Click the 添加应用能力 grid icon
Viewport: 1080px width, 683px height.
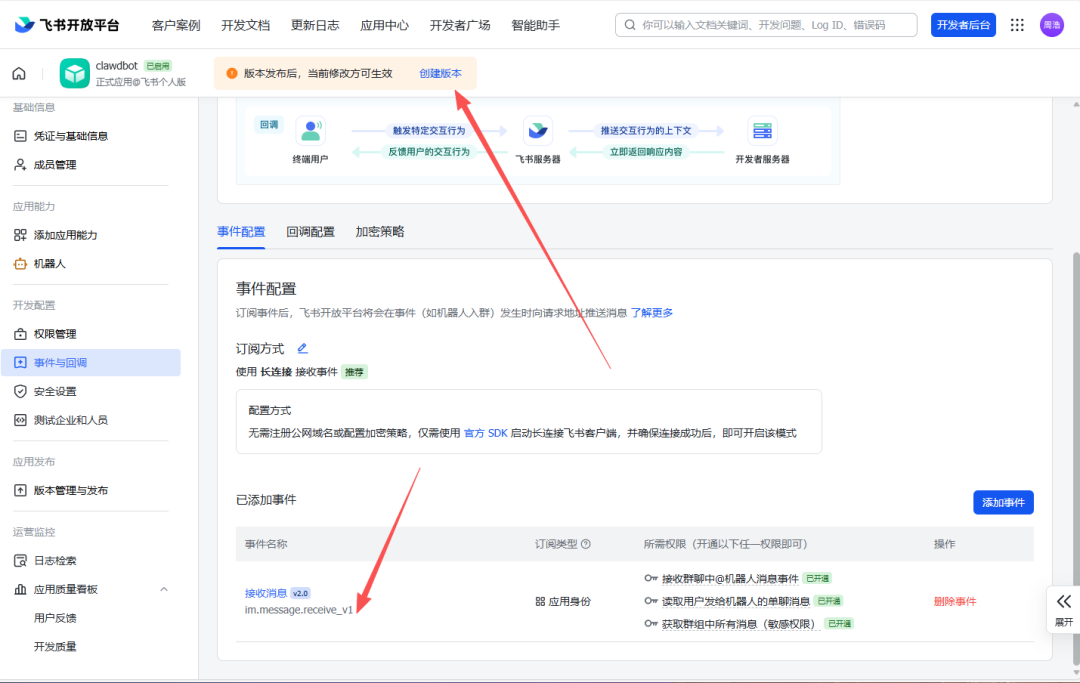pyautogui.click(x=20, y=235)
